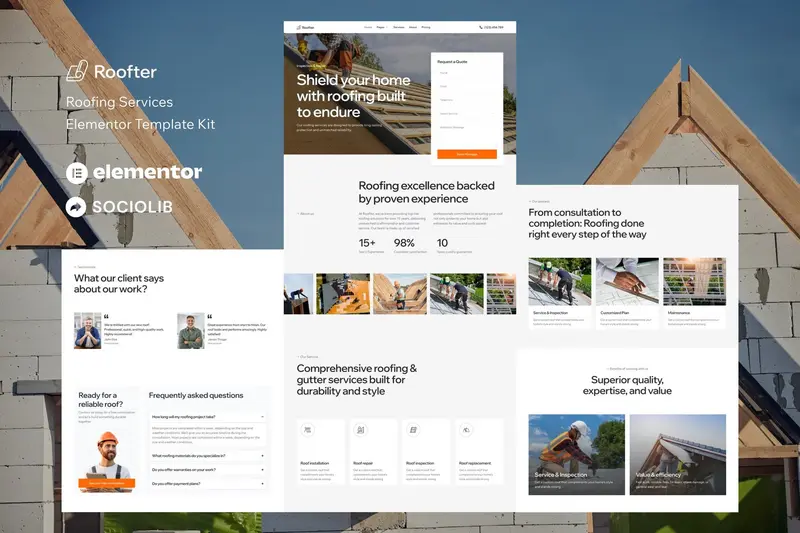Click John Doe's testimonial portrait photo
The width and height of the screenshot is (800, 533).
(88, 331)
